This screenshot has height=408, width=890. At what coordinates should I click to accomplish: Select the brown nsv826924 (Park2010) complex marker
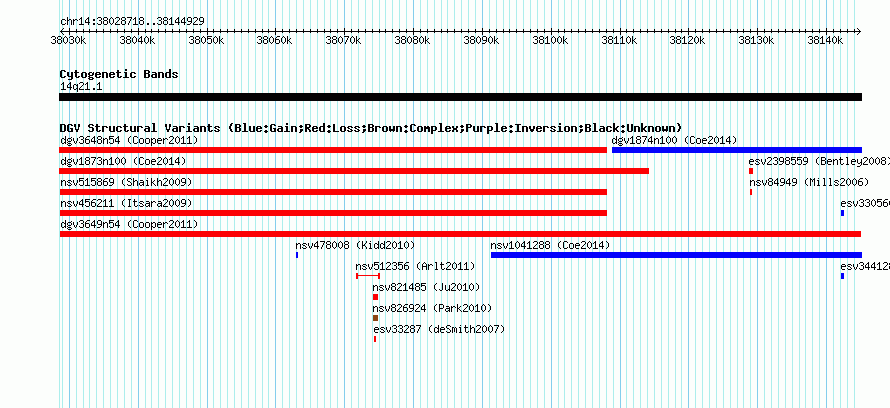tap(375, 318)
